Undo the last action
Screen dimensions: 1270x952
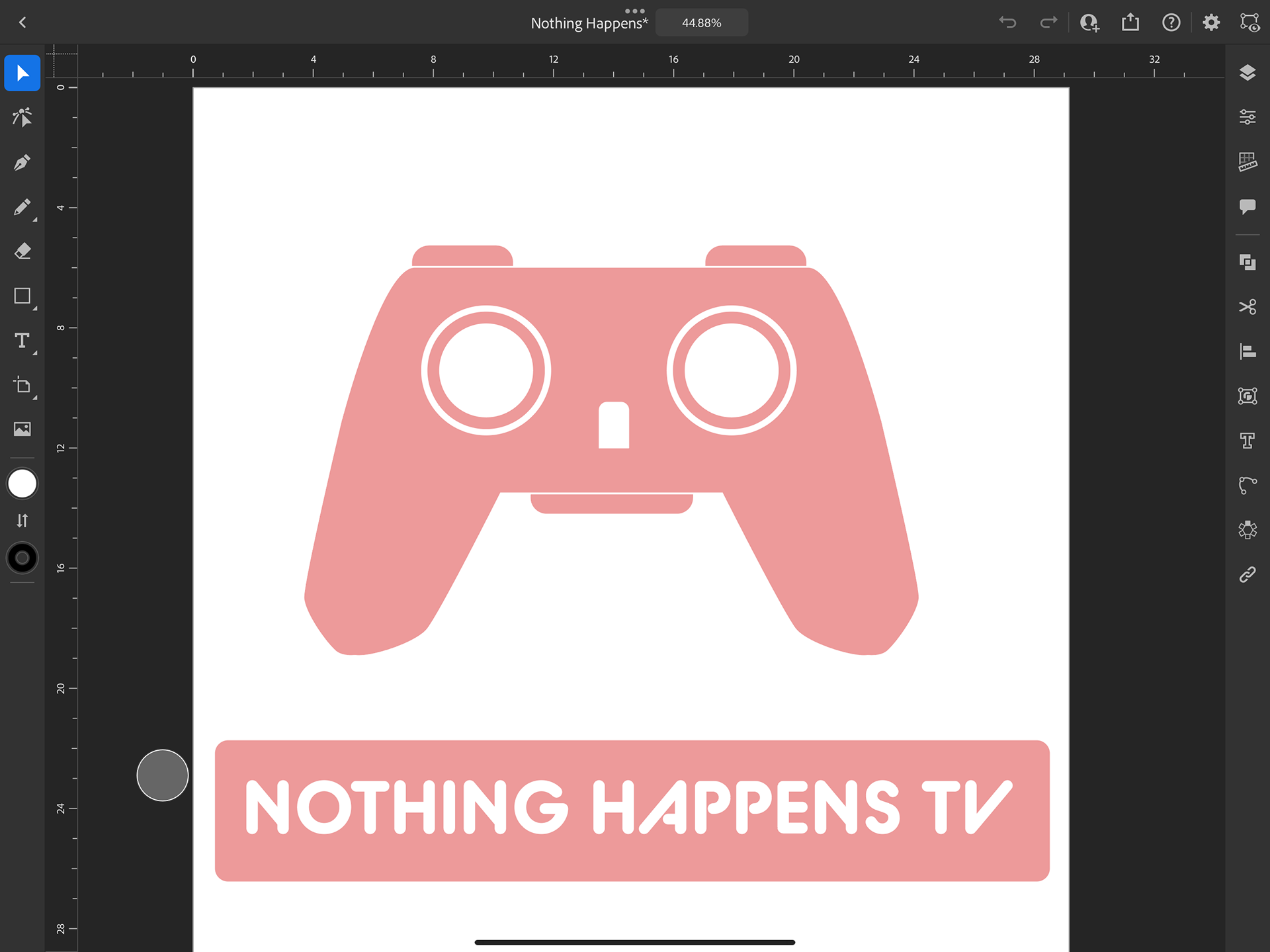(x=1007, y=22)
